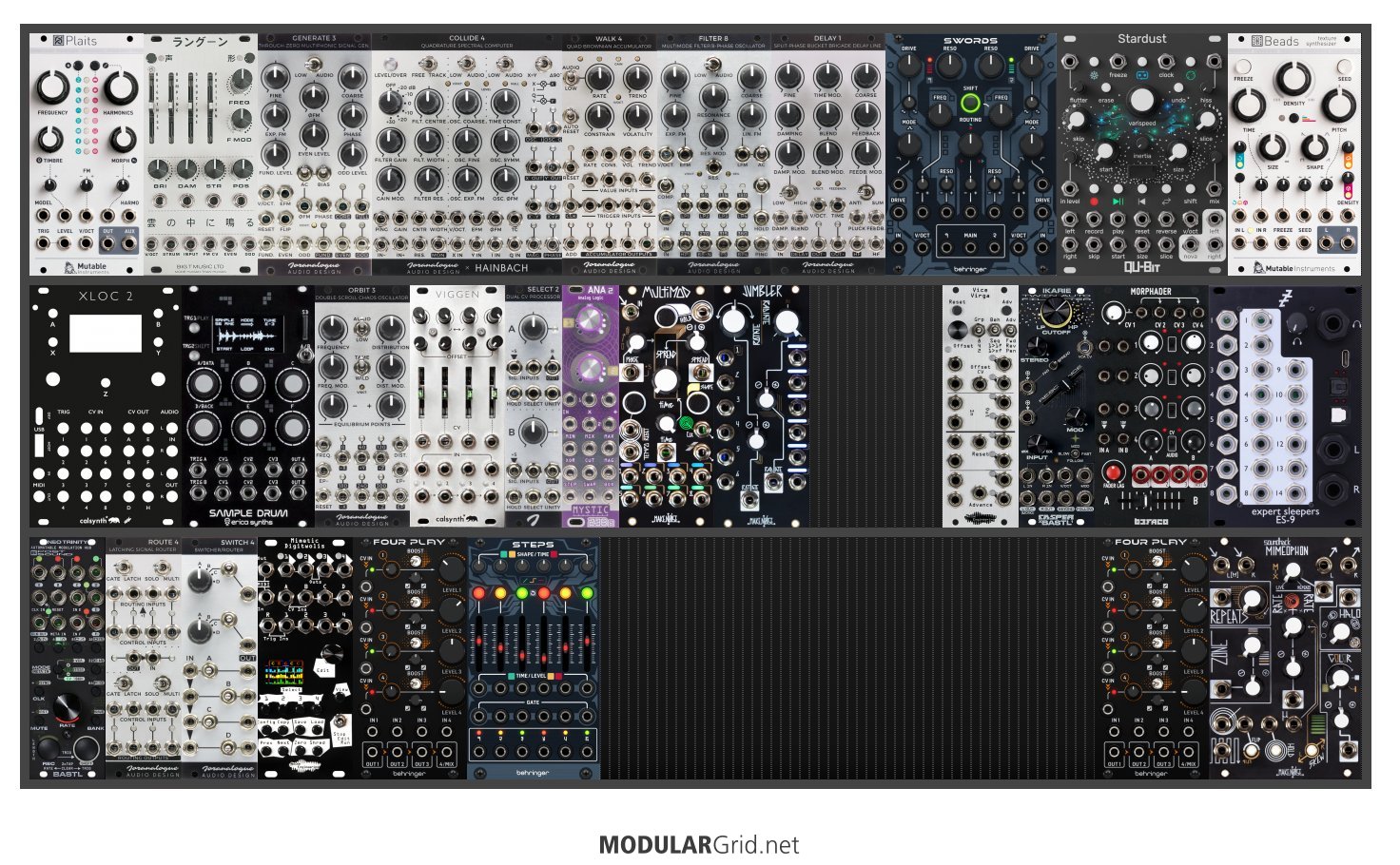The width and height of the screenshot is (1400, 865).
Task: Click the Plaits TIMBRE knob
Action: coord(49,141)
